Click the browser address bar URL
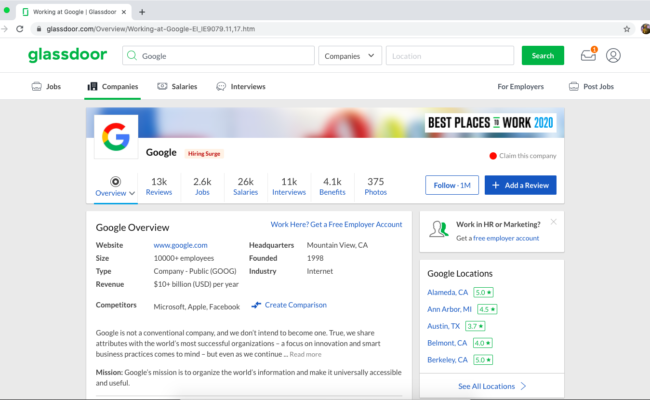Image resolution: width=650 pixels, height=400 pixels. pos(150,29)
